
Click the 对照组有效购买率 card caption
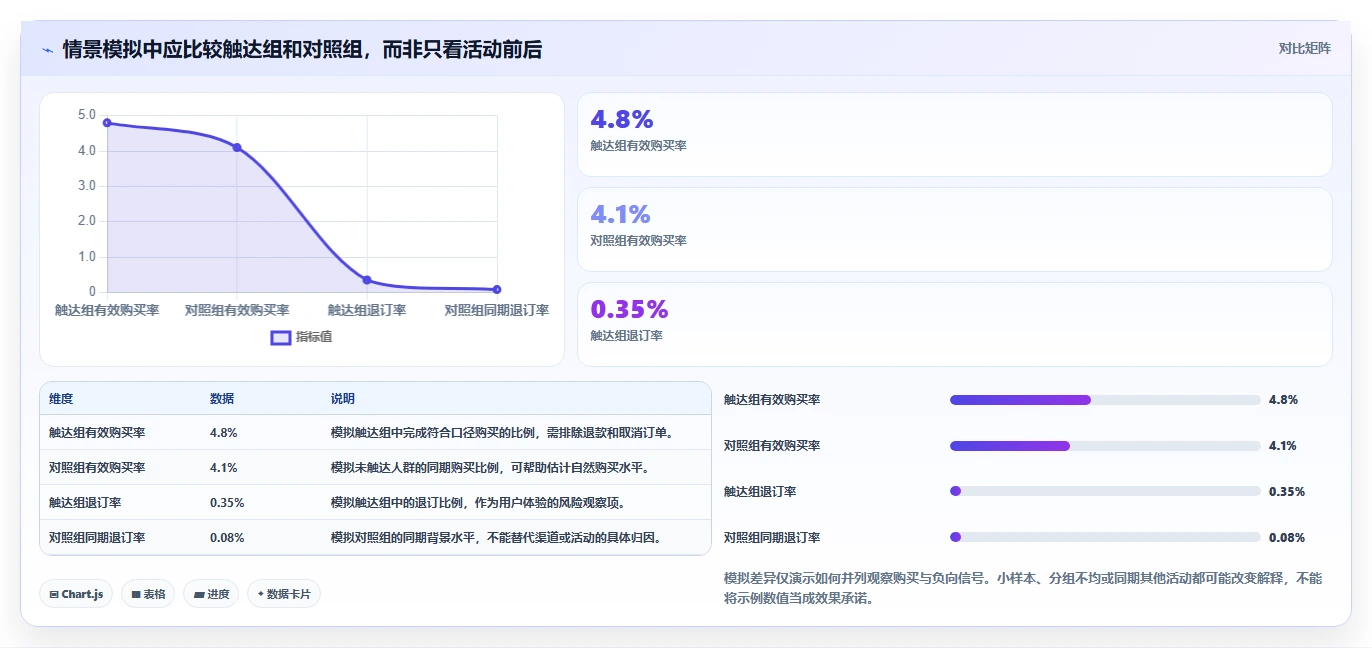point(639,240)
